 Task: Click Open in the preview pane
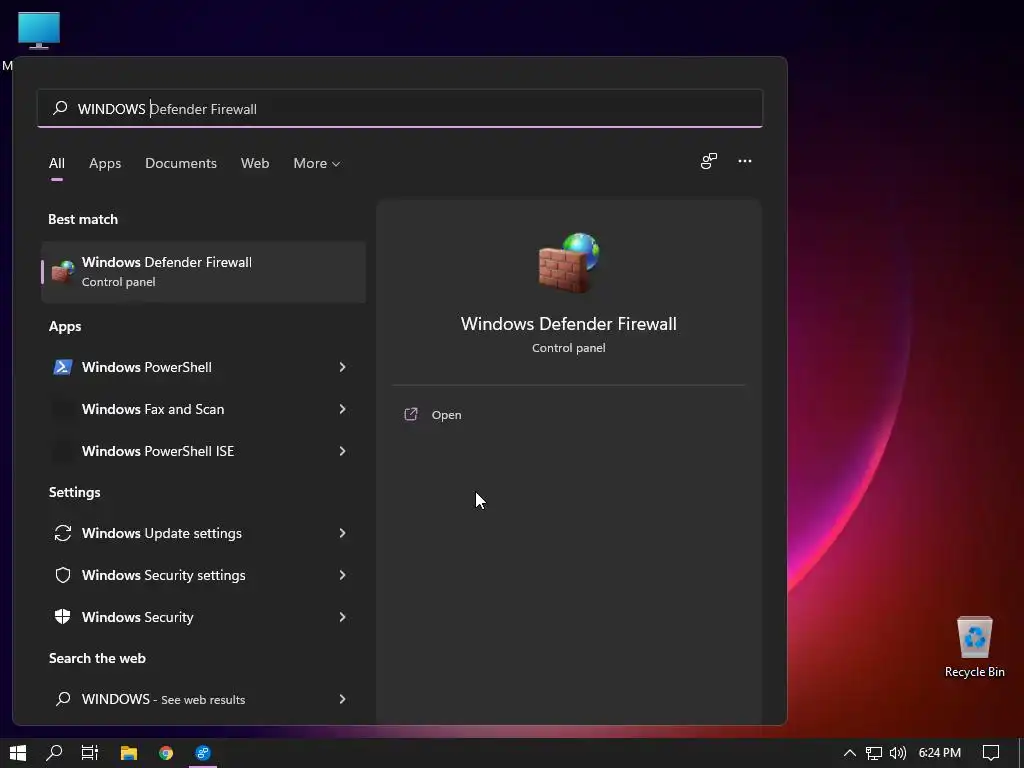446,415
